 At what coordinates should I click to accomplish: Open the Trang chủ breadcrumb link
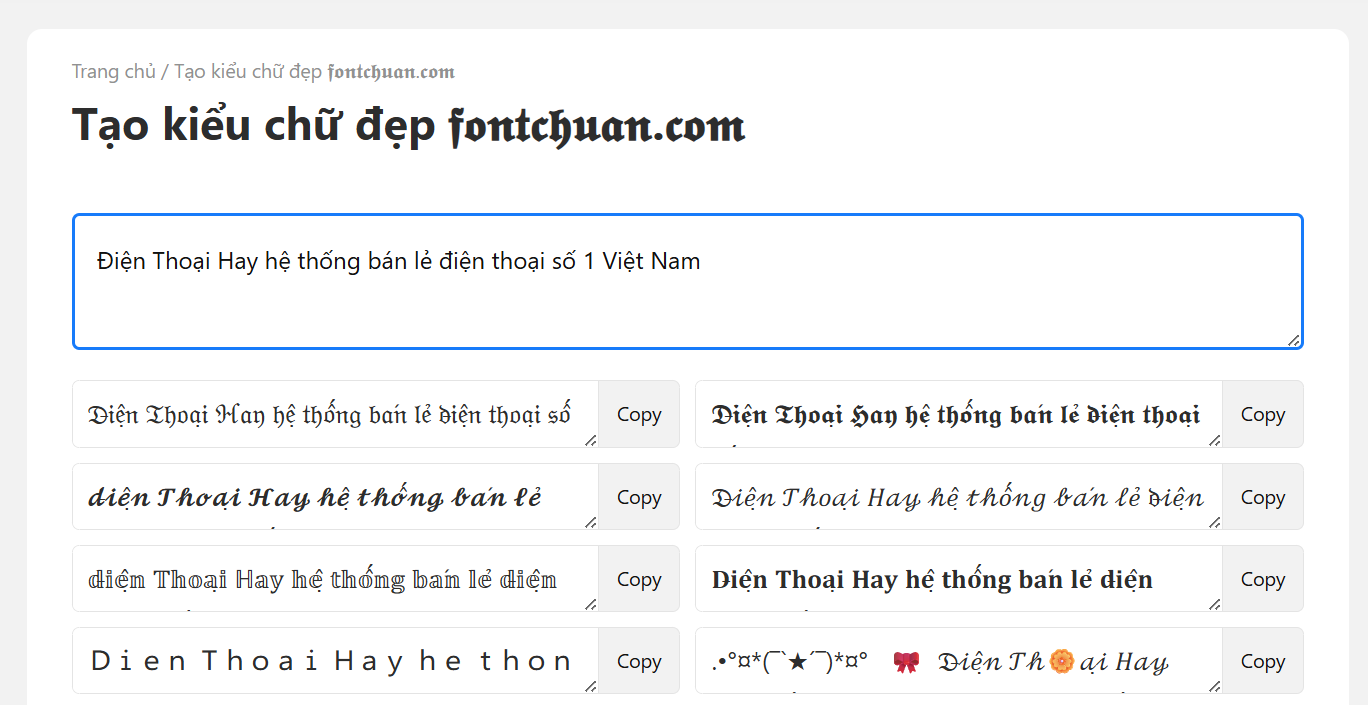(x=114, y=72)
